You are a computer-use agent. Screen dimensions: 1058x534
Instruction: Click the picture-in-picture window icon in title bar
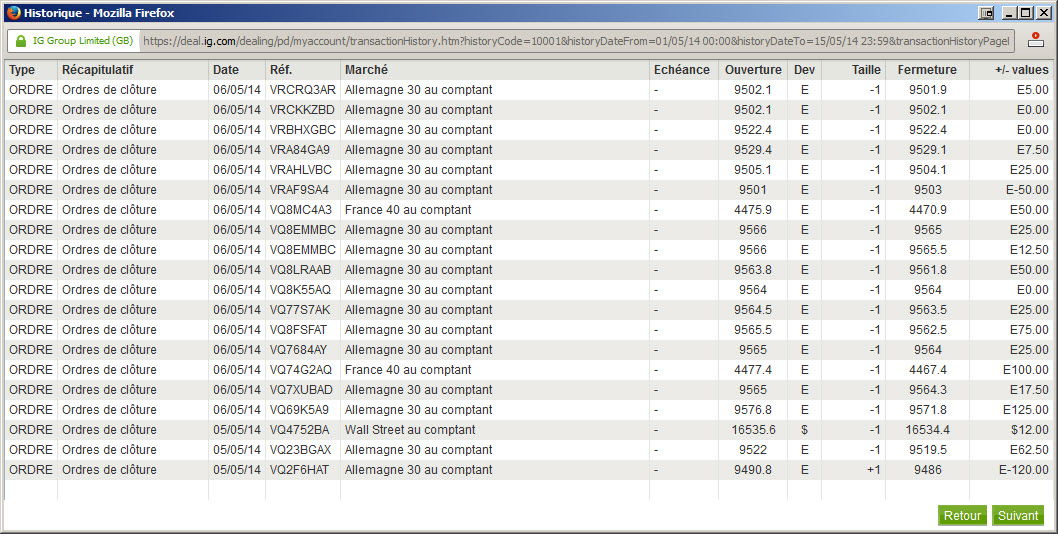tap(986, 13)
